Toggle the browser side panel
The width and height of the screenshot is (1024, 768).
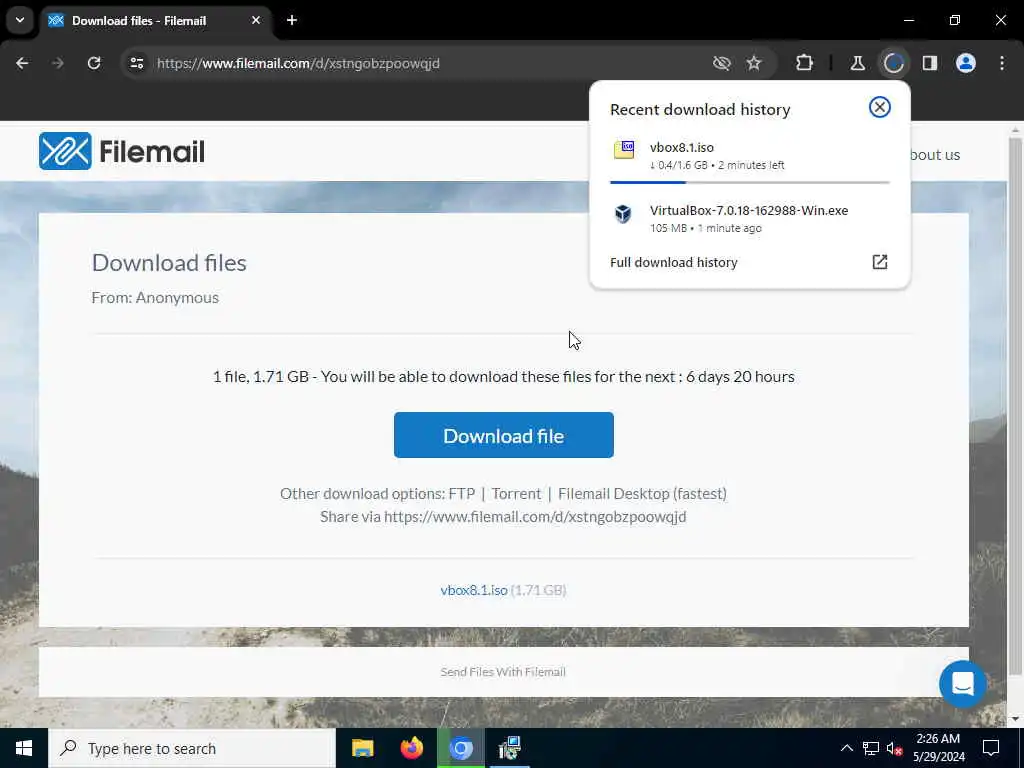pyautogui.click(x=930, y=63)
